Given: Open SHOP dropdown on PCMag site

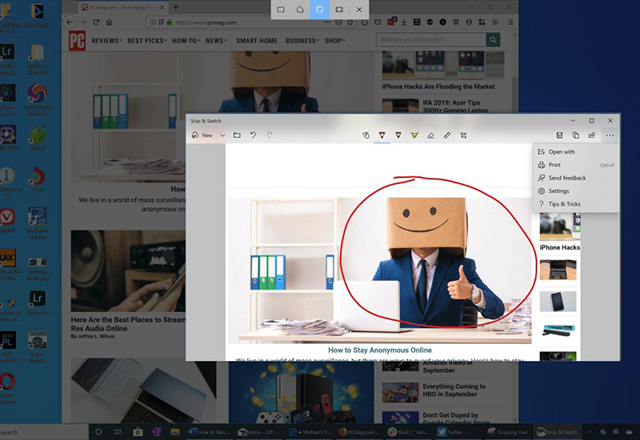Looking at the screenshot, I should click(x=335, y=40).
